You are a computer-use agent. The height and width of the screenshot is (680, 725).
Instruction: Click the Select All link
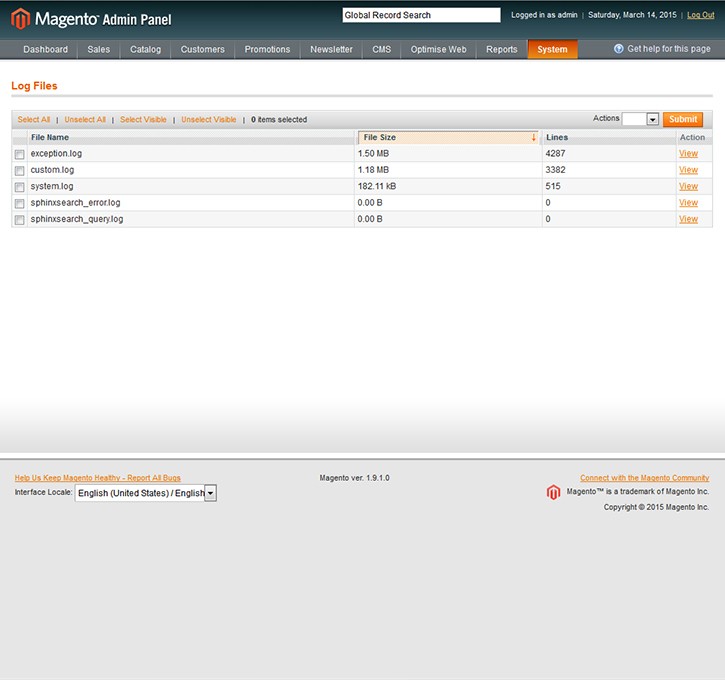click(x=34, y=120)
